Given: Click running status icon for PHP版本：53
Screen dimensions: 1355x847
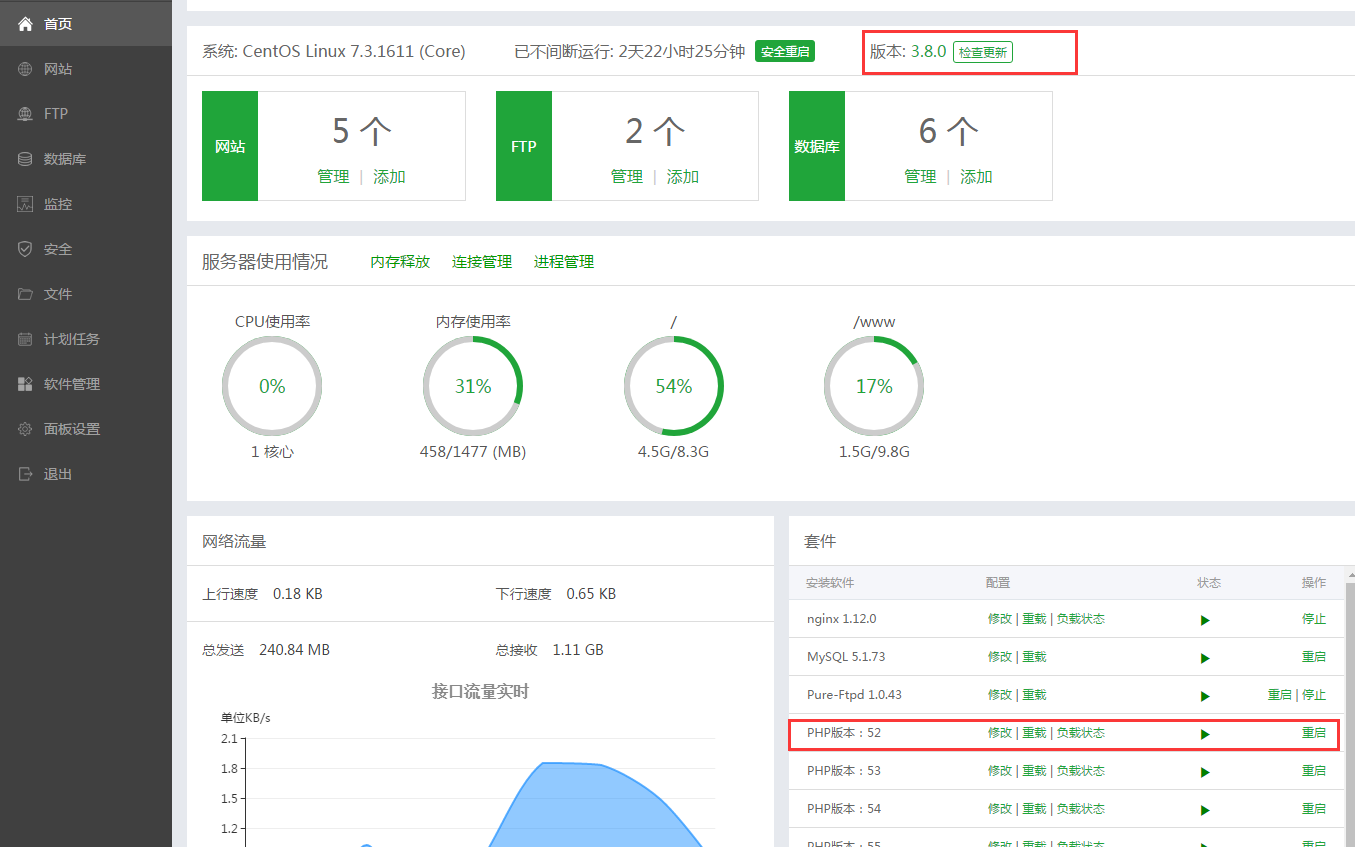Looking at the screenshot, I should tap(1205, 772).
